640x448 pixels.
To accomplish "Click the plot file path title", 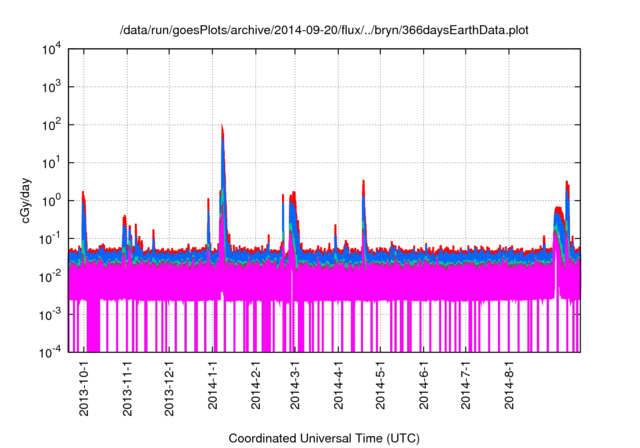I will coord(324,31).
